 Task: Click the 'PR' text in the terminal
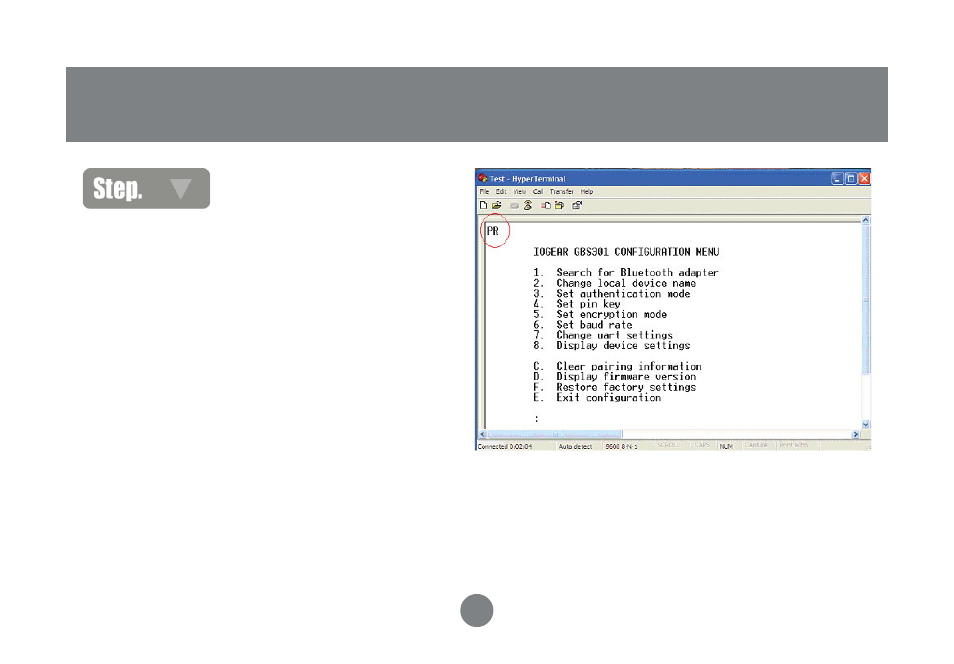(x=493, y=231)
